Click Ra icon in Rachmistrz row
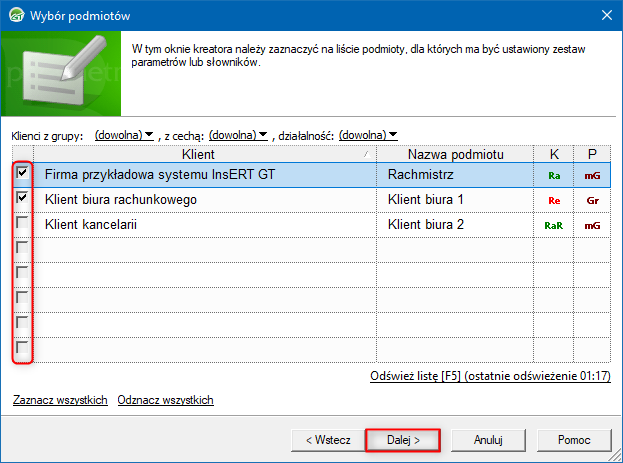Screen dimensions: 623x463 (x=554, y=176)
